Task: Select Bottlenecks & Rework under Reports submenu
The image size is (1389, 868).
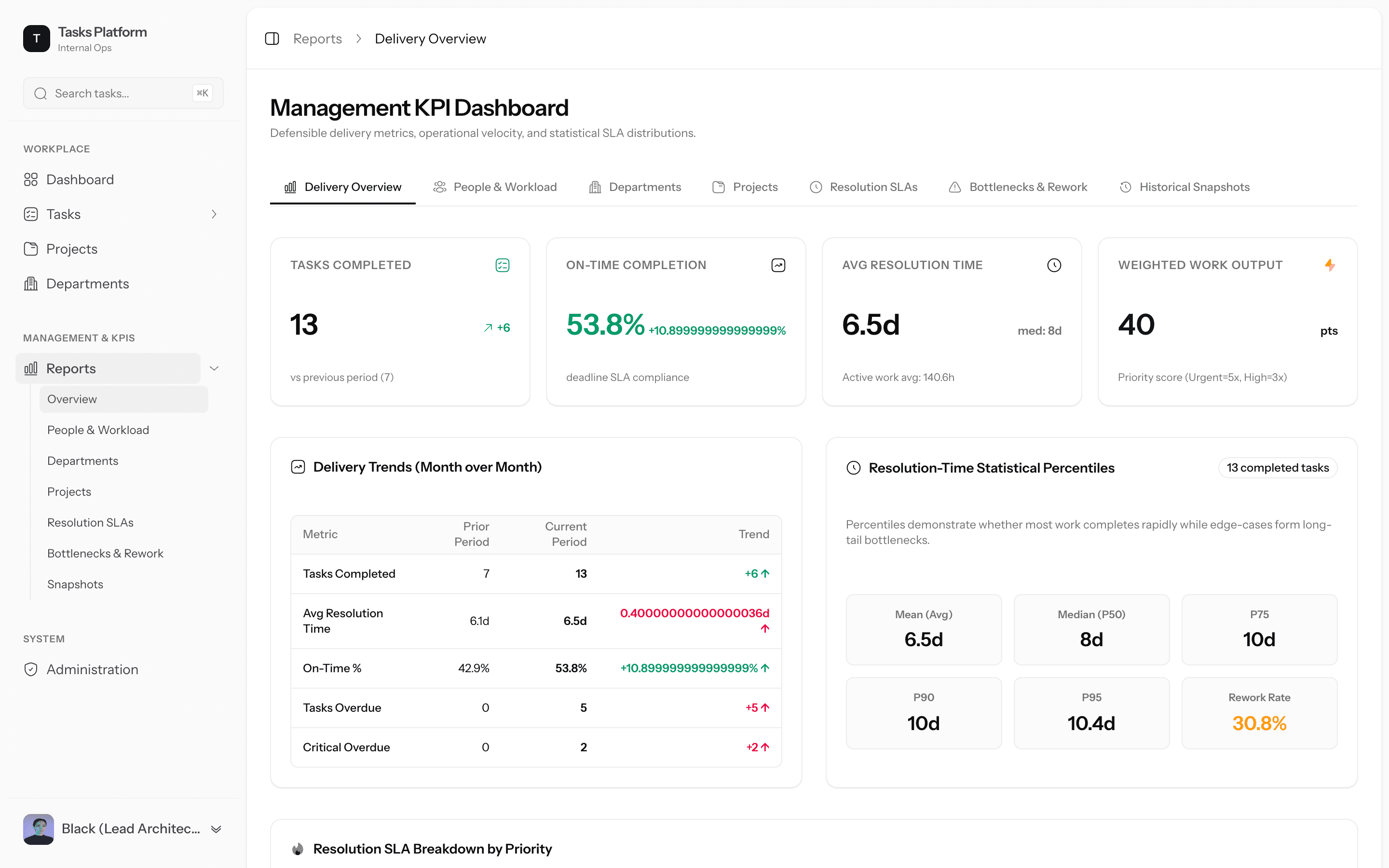Action: tap(123, 554)
